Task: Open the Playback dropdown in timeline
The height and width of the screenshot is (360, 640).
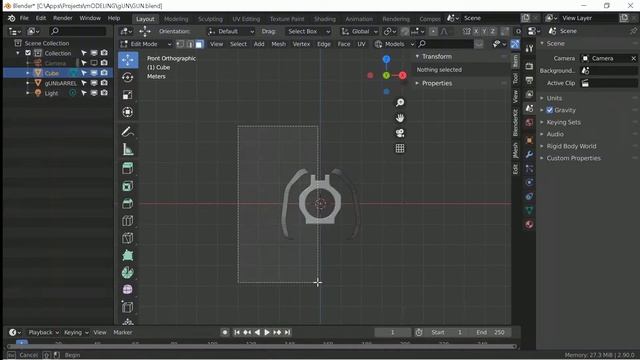Action: (x=43, y=333)
